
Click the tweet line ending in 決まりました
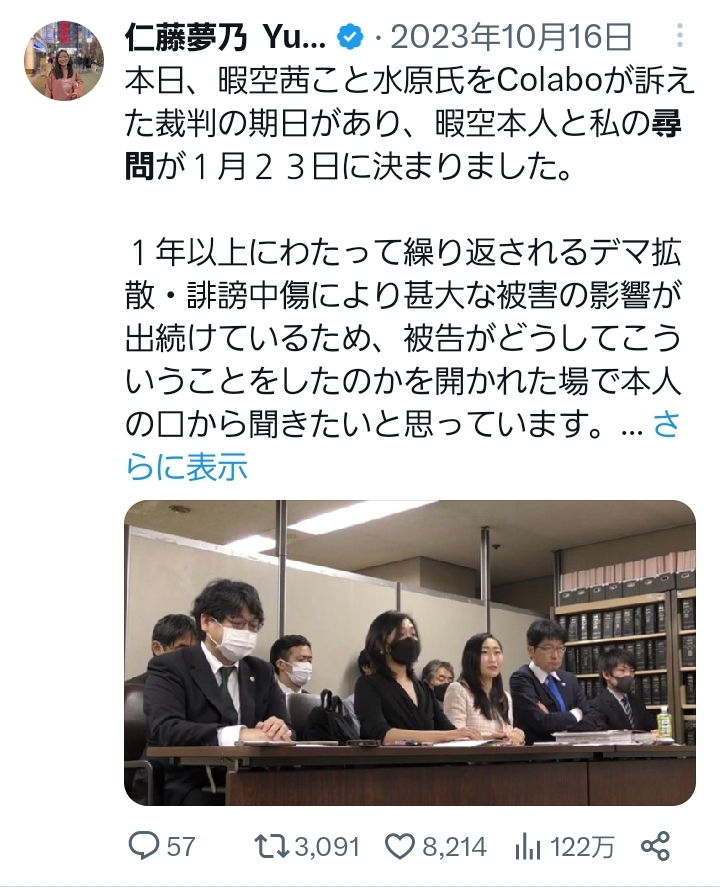(348, 168)
